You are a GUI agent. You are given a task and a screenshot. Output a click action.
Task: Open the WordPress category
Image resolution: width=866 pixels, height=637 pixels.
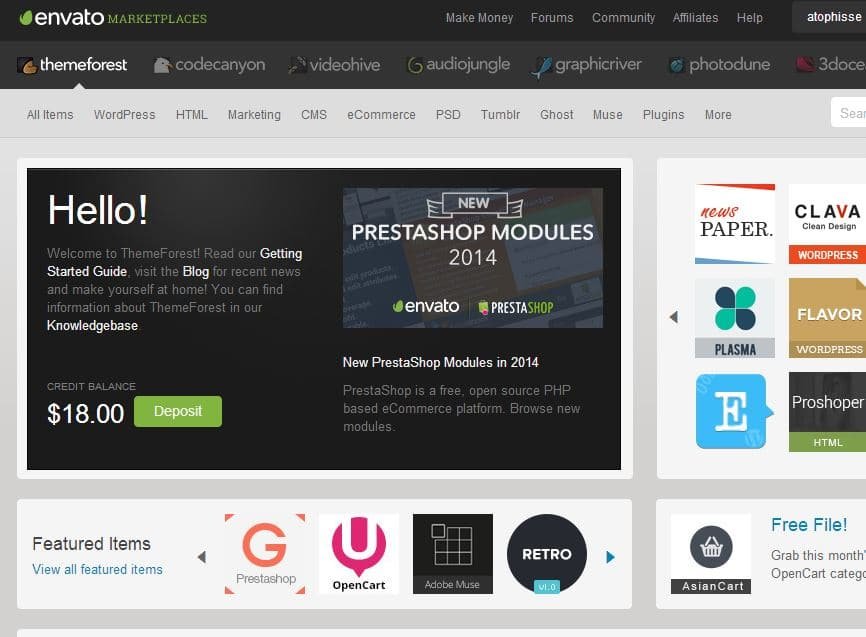(x=124, y=114)
